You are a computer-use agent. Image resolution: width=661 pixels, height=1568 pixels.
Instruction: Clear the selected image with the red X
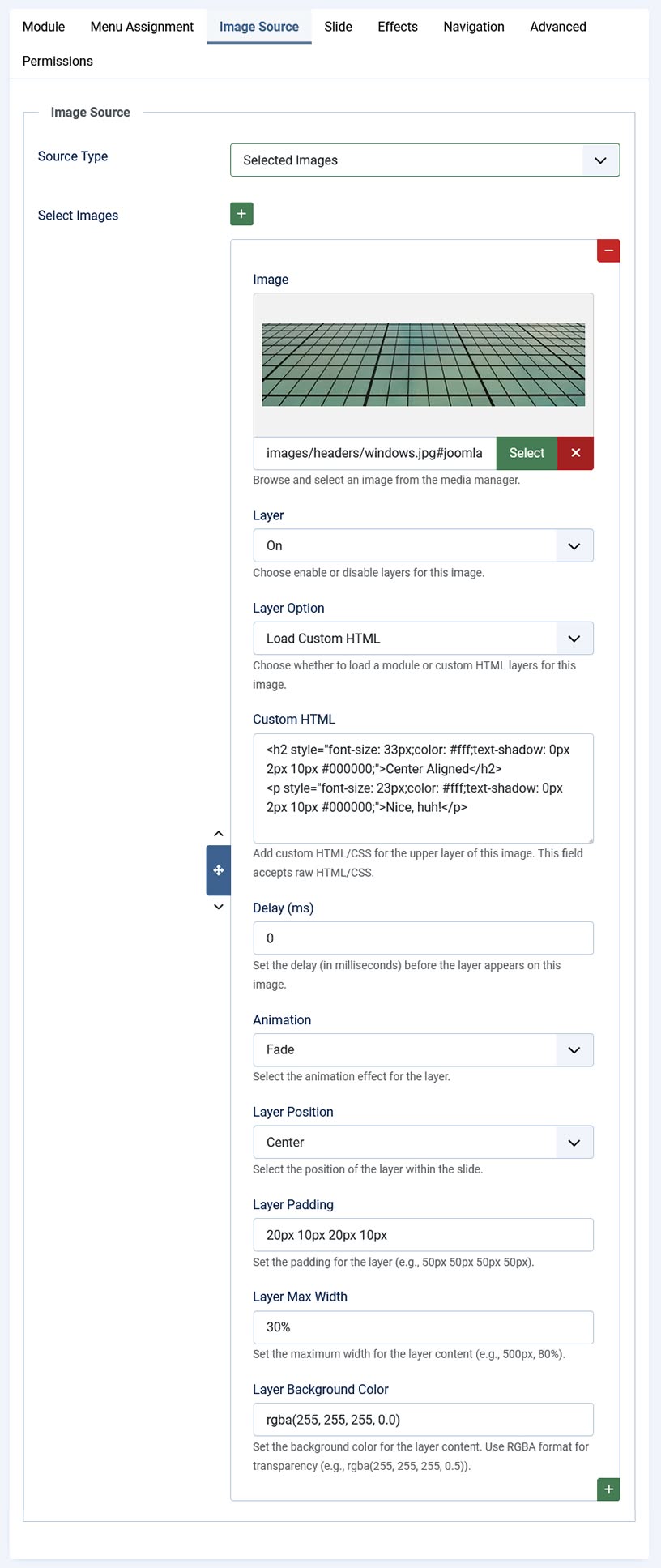[x=575, y=453]
